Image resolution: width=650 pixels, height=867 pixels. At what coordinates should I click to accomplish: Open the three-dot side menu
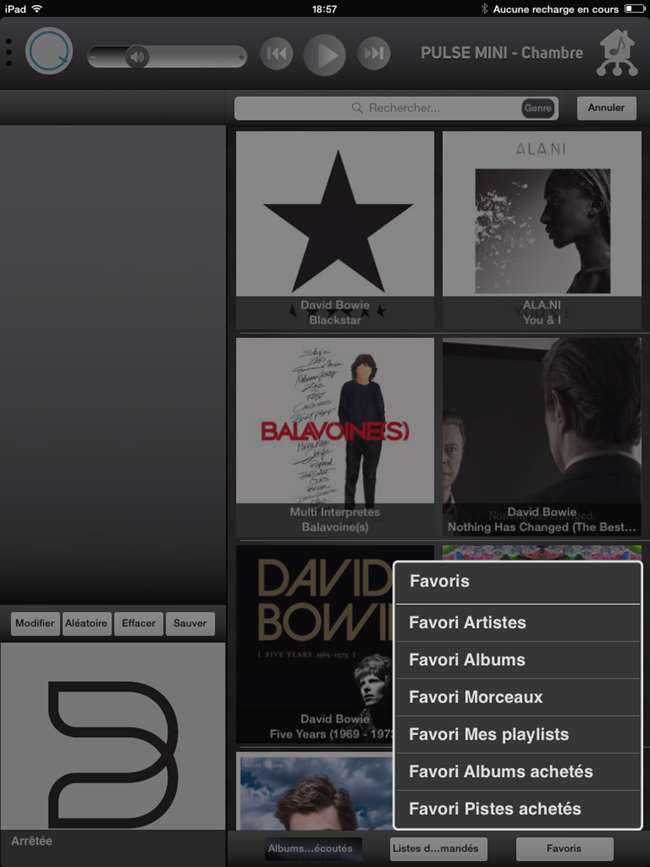point(9,53)
